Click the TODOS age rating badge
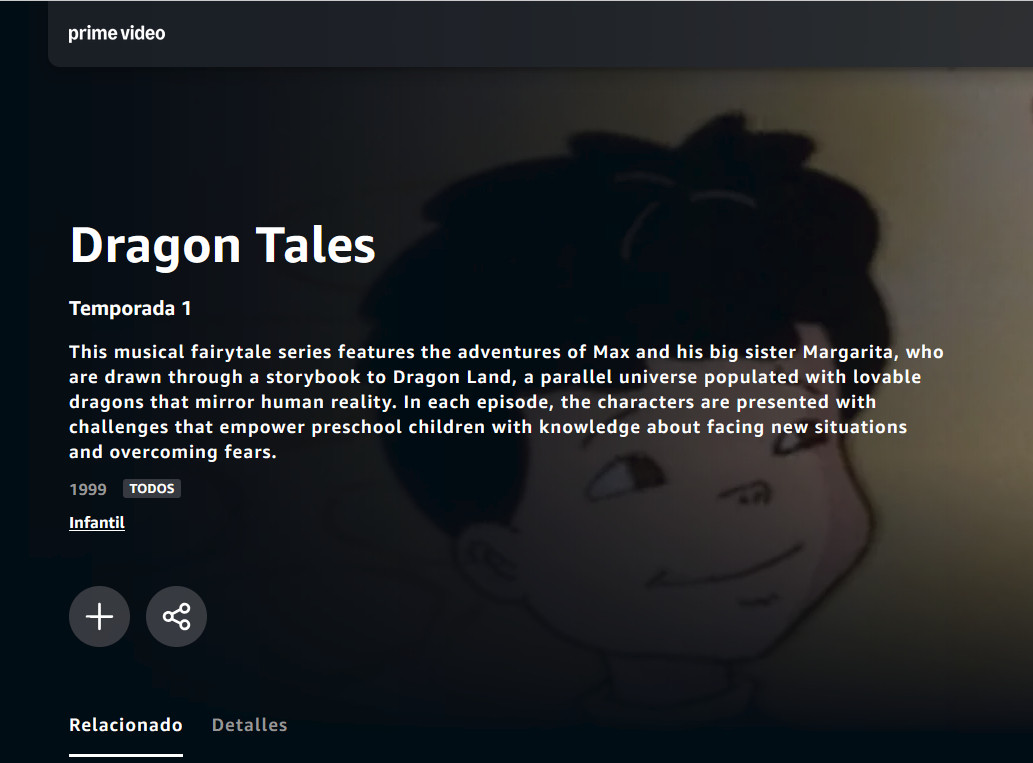The height and width of the screenshot is (763, 1033). 152,488
